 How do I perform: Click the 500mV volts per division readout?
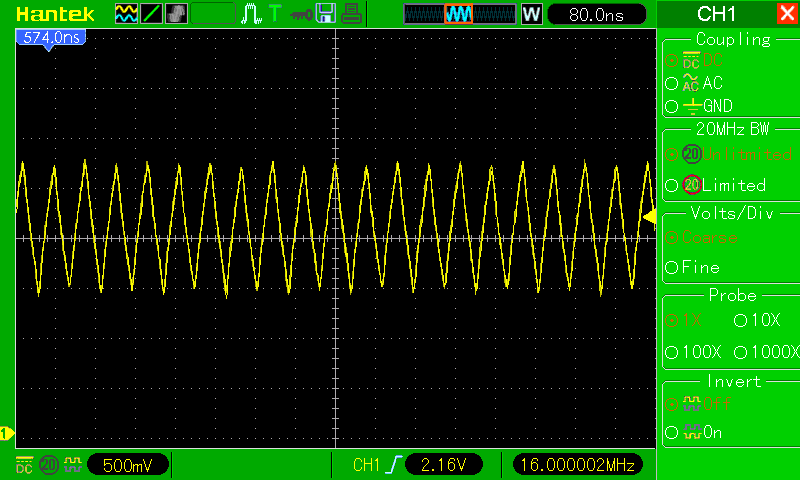tap(128, 465)
